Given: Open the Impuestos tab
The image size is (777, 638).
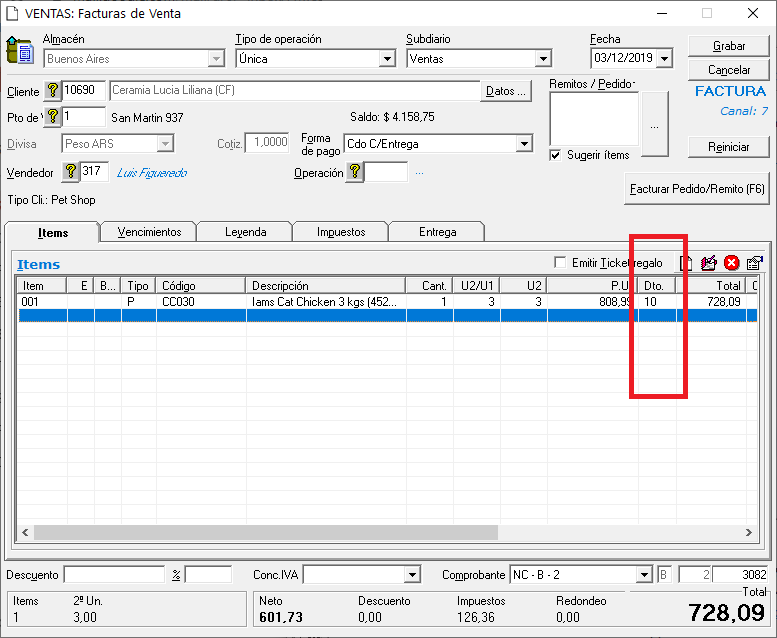Looking at the screenshot, I should click(341, 232).
